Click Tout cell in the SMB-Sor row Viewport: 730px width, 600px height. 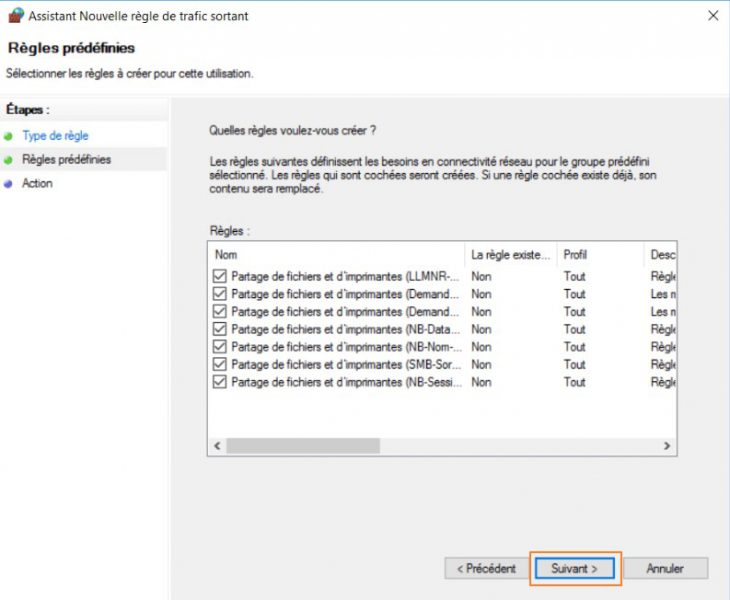tap(575, 364)
